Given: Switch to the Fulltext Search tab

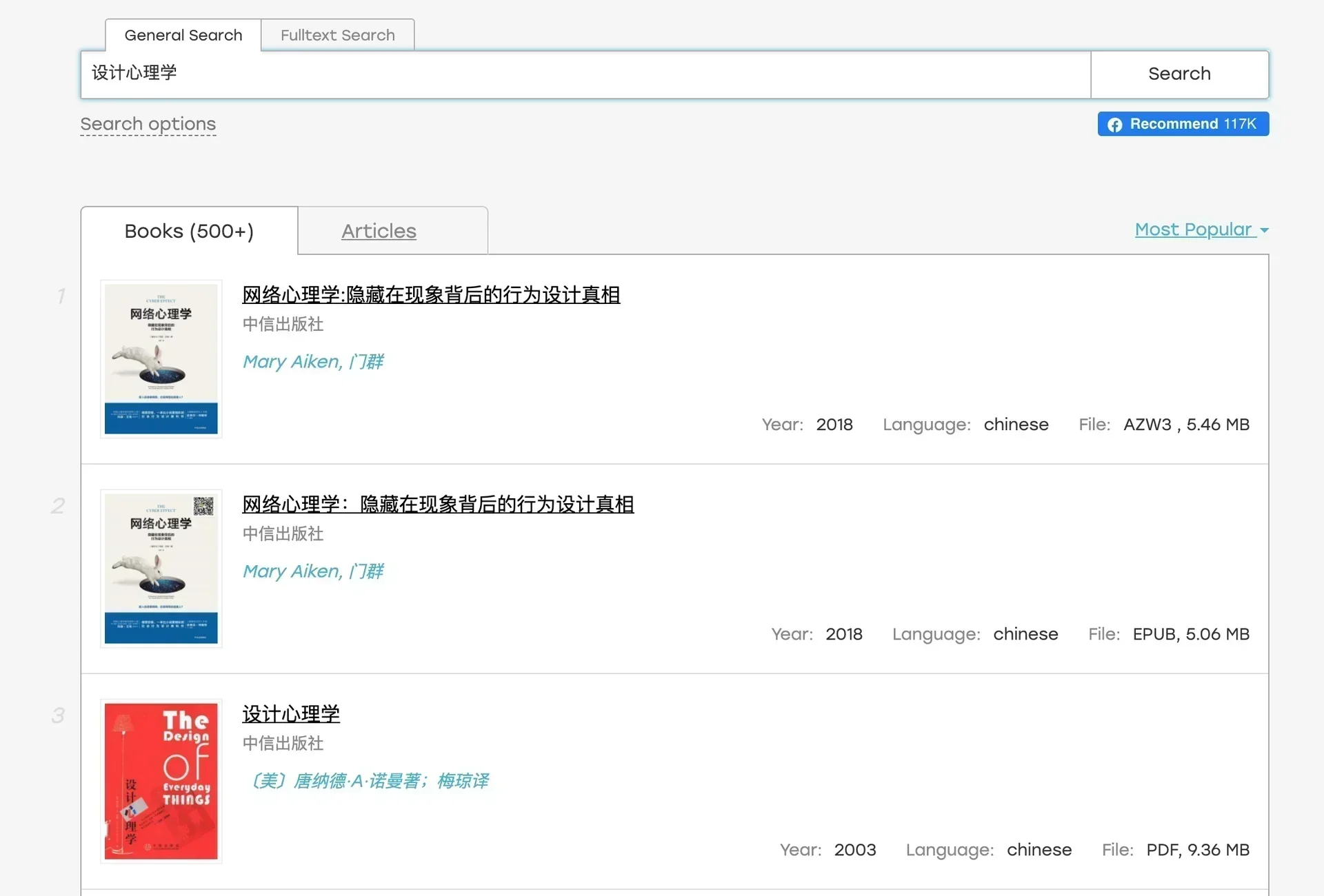Looking at the screenshot, I should coord(337,34).
